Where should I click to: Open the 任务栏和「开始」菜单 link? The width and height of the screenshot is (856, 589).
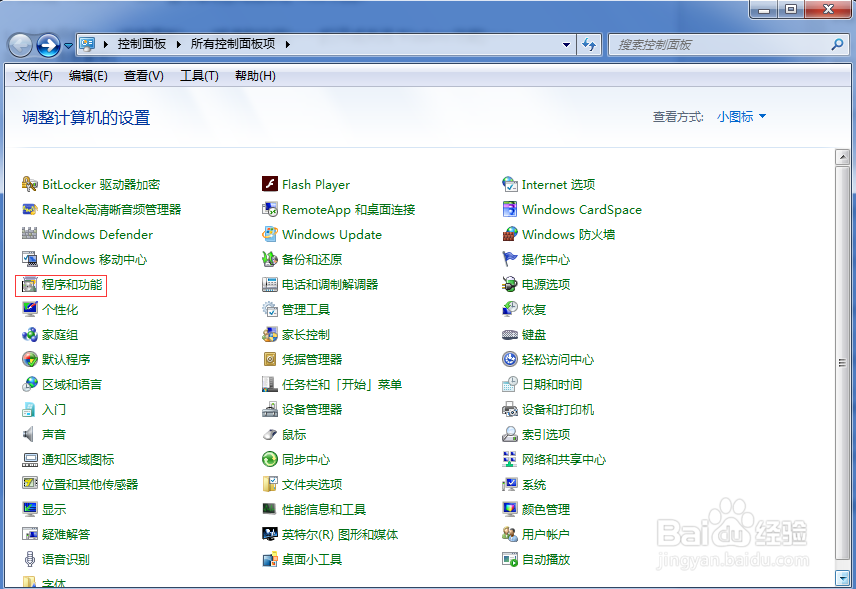tap(342, 385)
